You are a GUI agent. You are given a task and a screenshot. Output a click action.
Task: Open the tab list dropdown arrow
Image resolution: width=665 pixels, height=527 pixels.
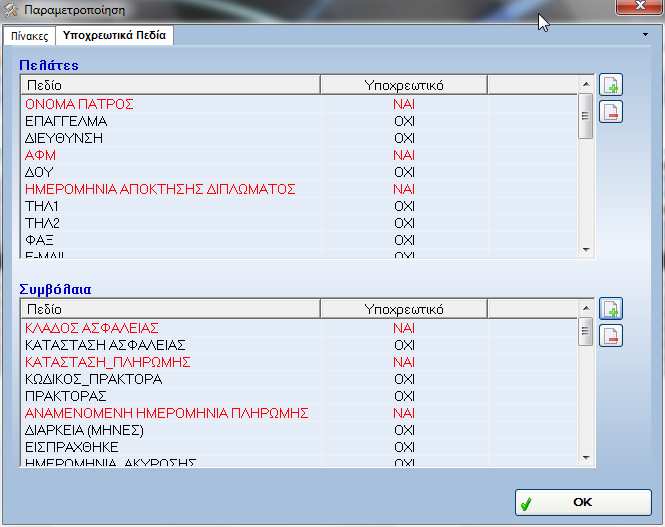click(x=645, y=35)
